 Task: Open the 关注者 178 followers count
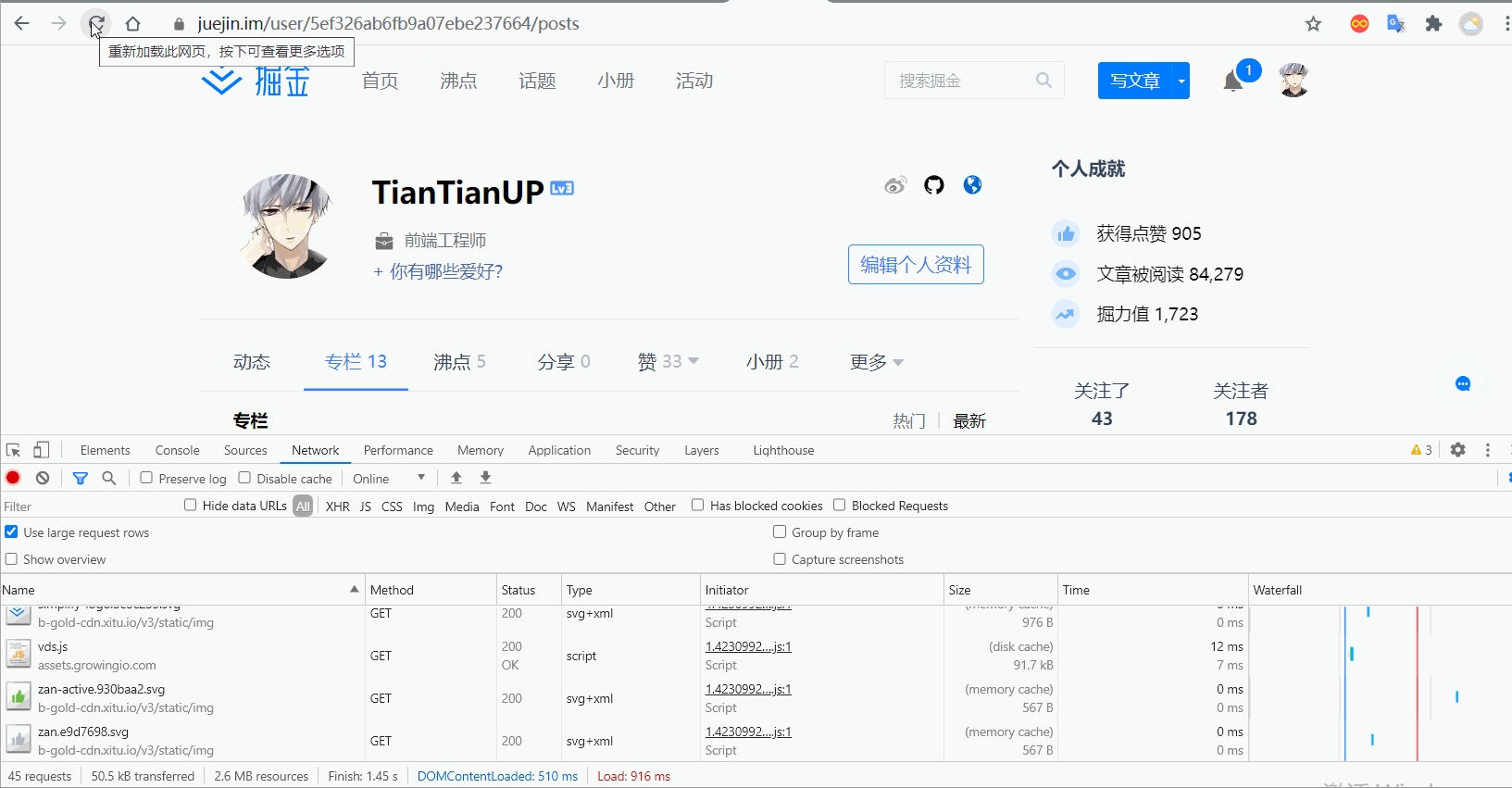(x=1241, y=405)
